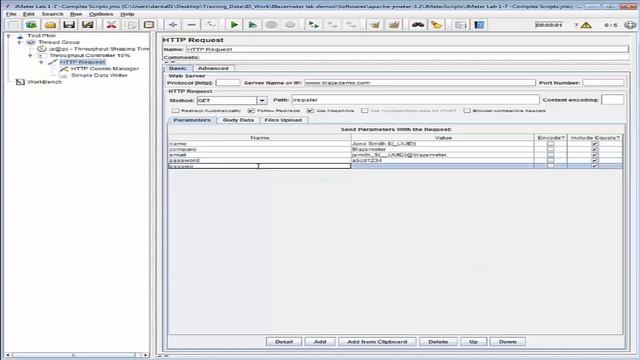Click the Collapse All minus icon
Screen dimensions: 640x360
pos(191,25)
